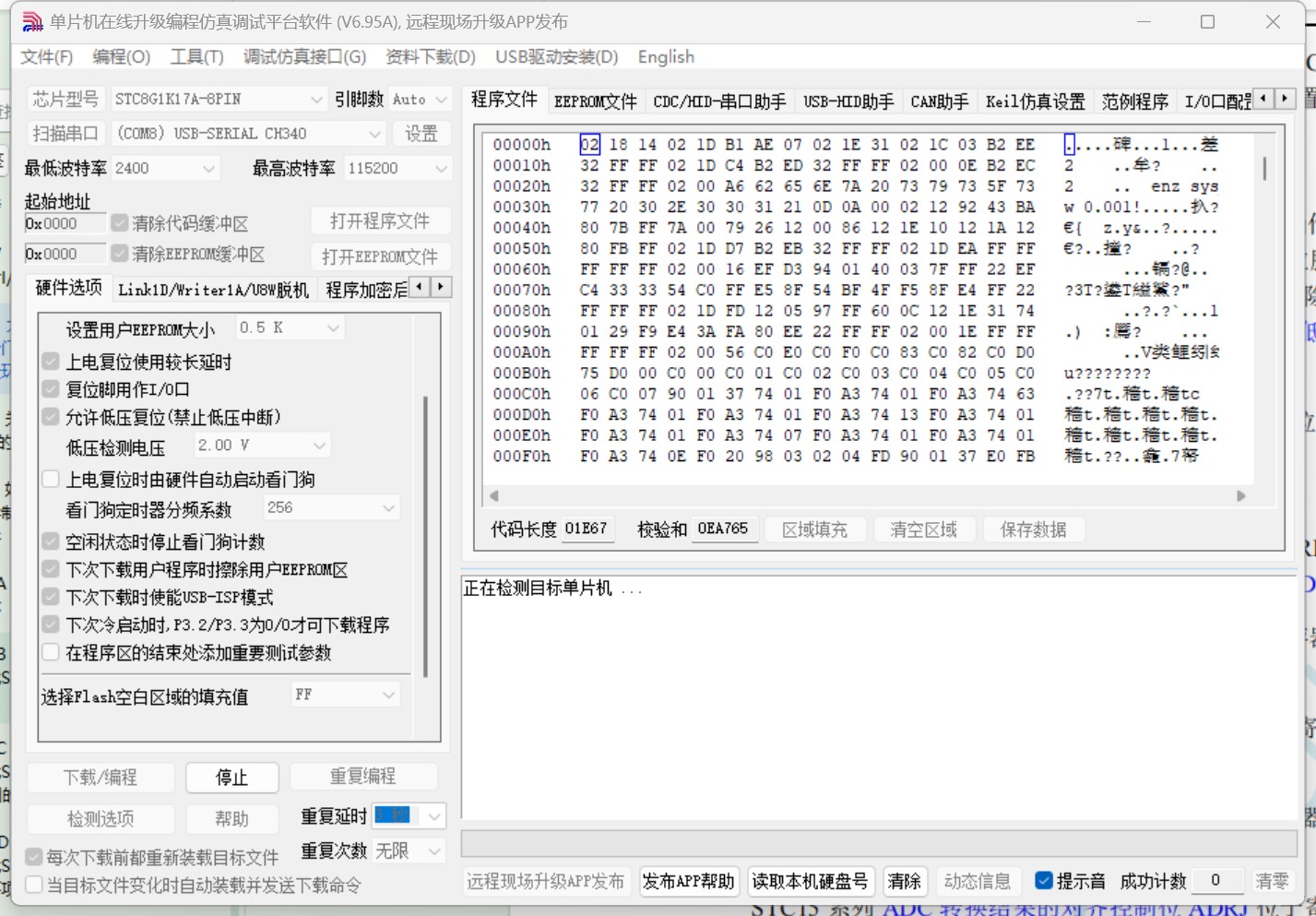Switch to CDC/HID-串口助手 tab

tap(719, 101)
